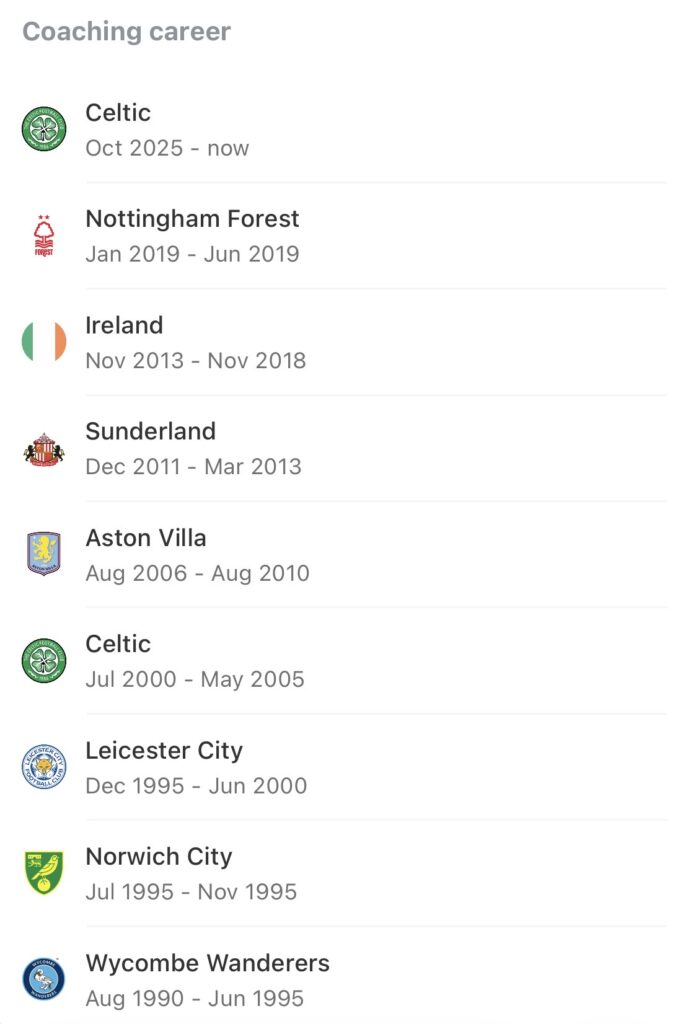Click the 'Oct 2025 - now' date range

click(x=167, y=148)
